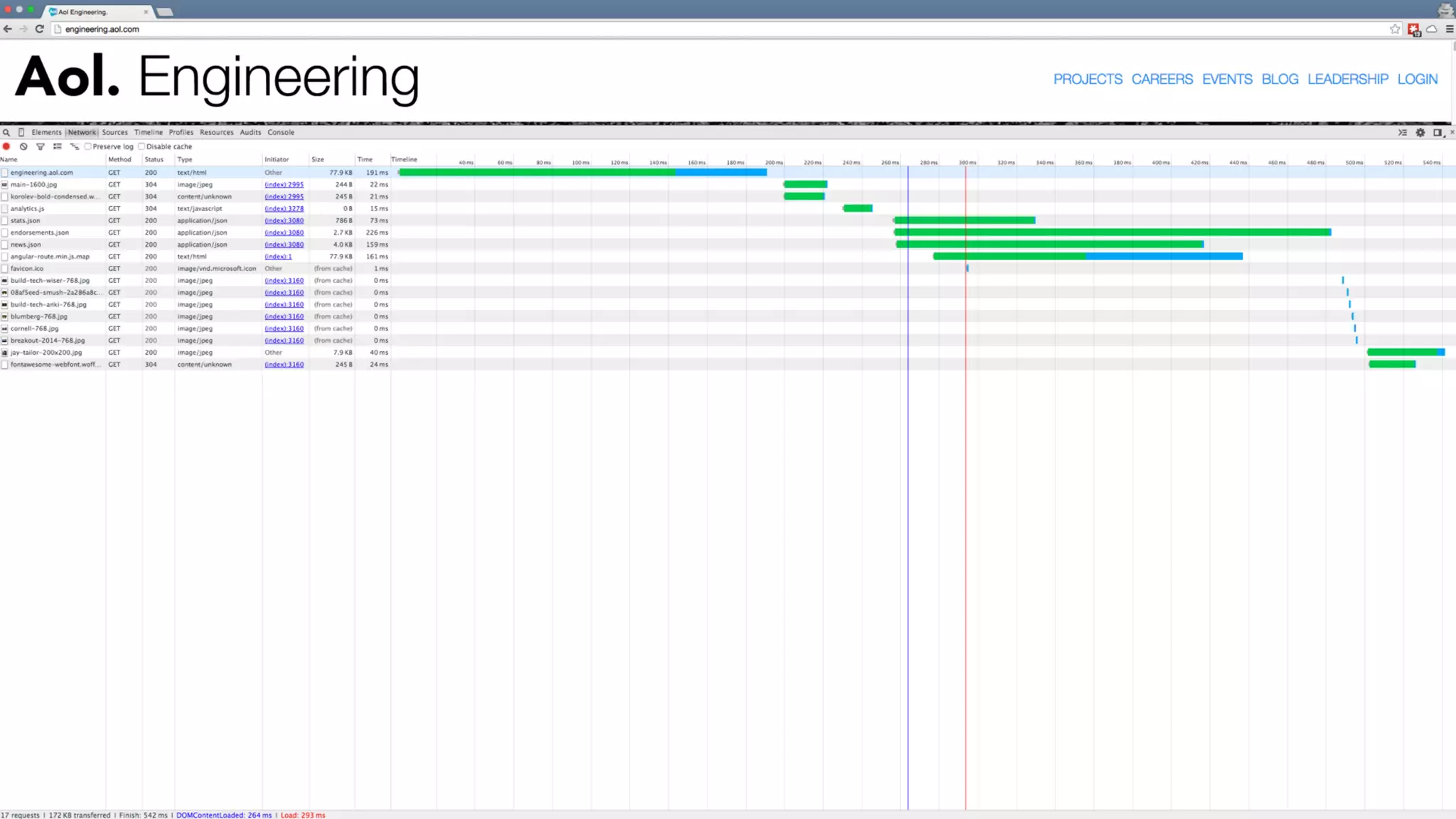Screen dimensions: 1456x819
Task: Sort requests by the Size column header
Action: (x=318, y=159)
